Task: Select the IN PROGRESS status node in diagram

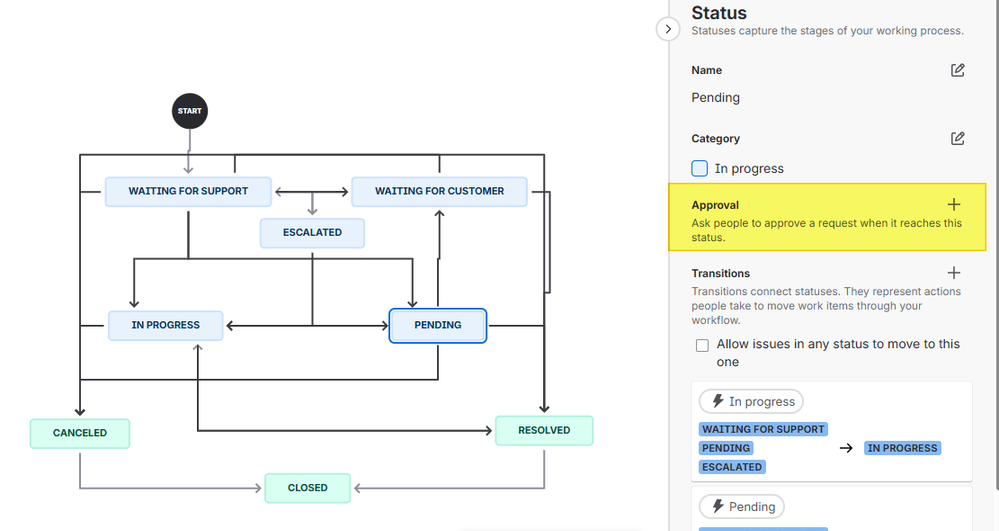Action: tap(166, 325)
